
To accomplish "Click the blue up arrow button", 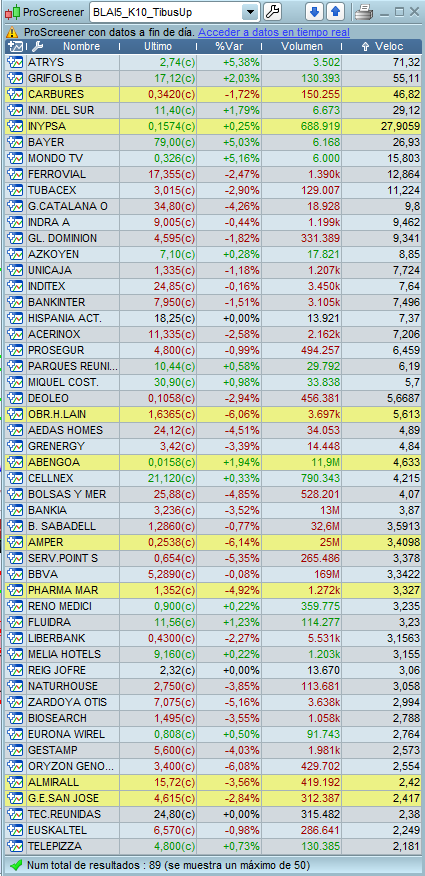I will 336,11.
